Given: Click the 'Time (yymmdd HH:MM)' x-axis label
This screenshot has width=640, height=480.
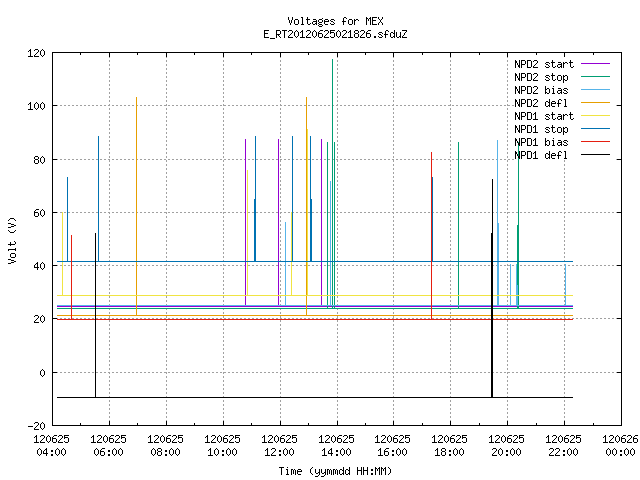Looking at the screenshot, I should pos(335,471).
